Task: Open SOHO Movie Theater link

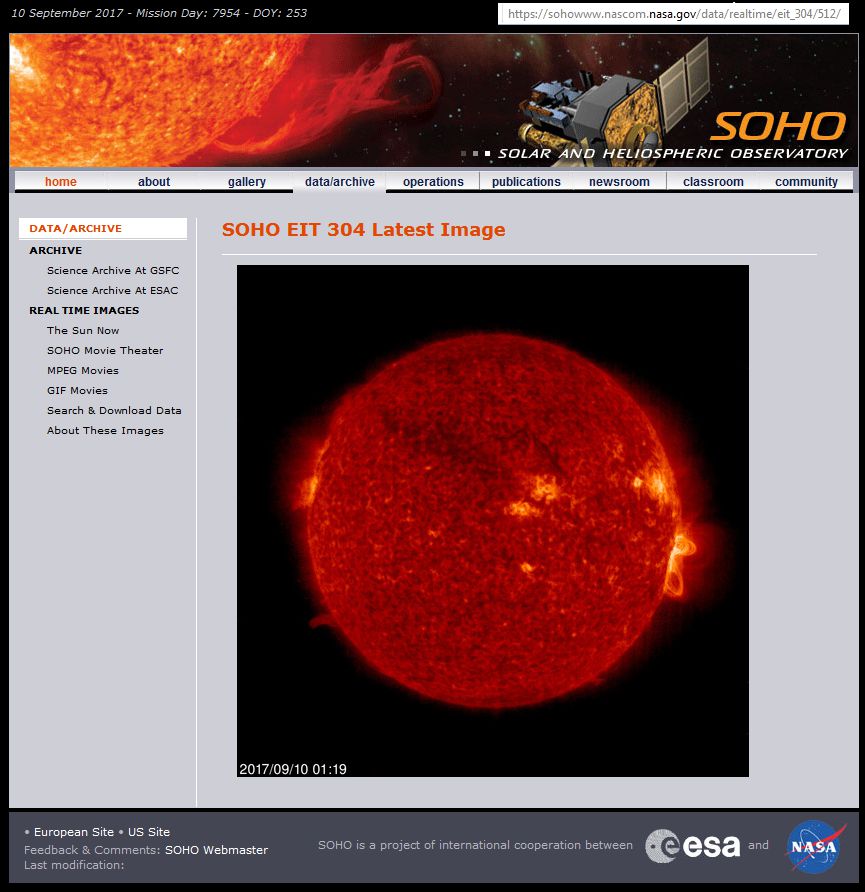Action: 105,350
